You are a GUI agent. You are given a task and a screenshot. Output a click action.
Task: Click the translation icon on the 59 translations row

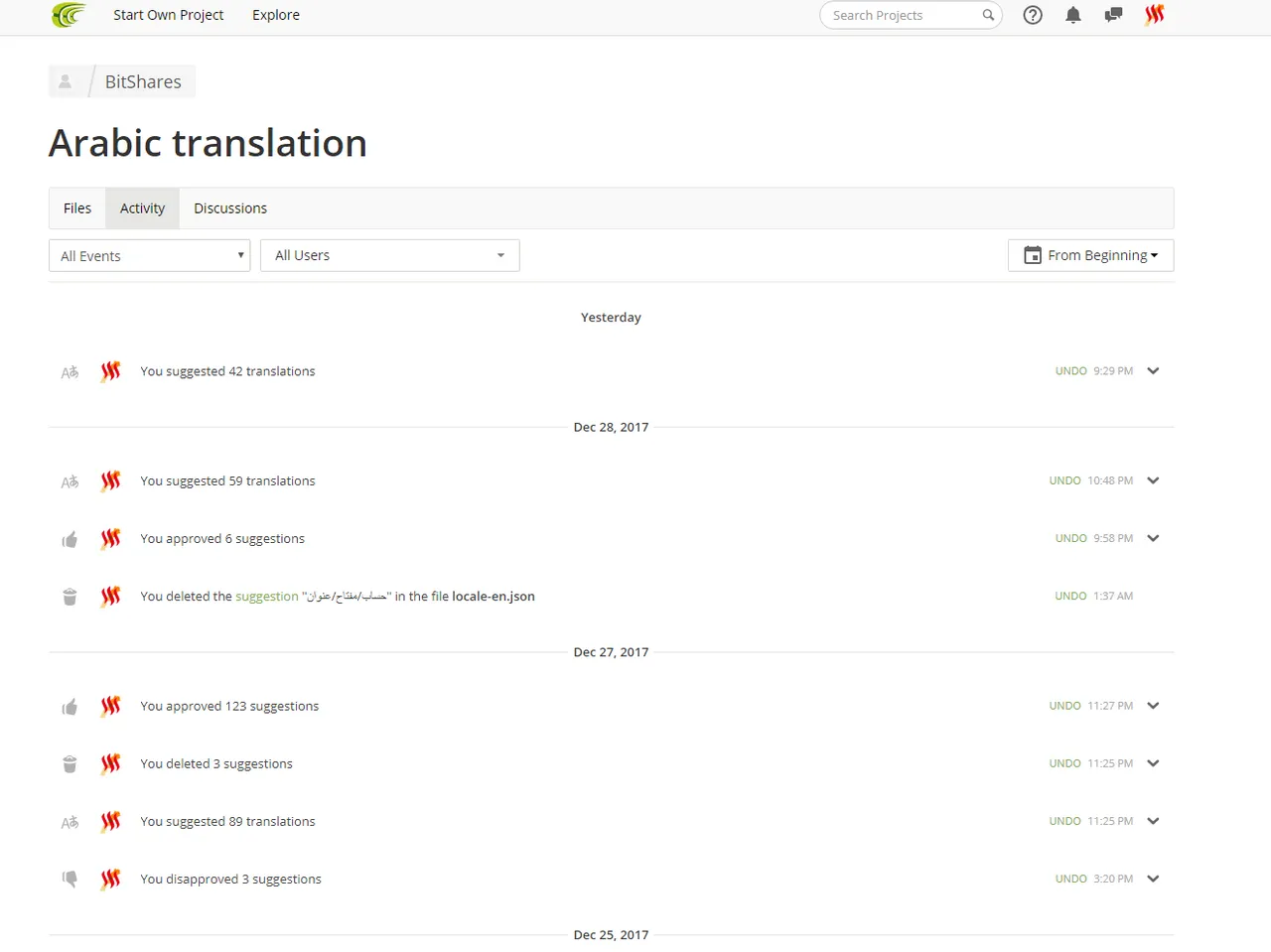click(x=70, y=481)
